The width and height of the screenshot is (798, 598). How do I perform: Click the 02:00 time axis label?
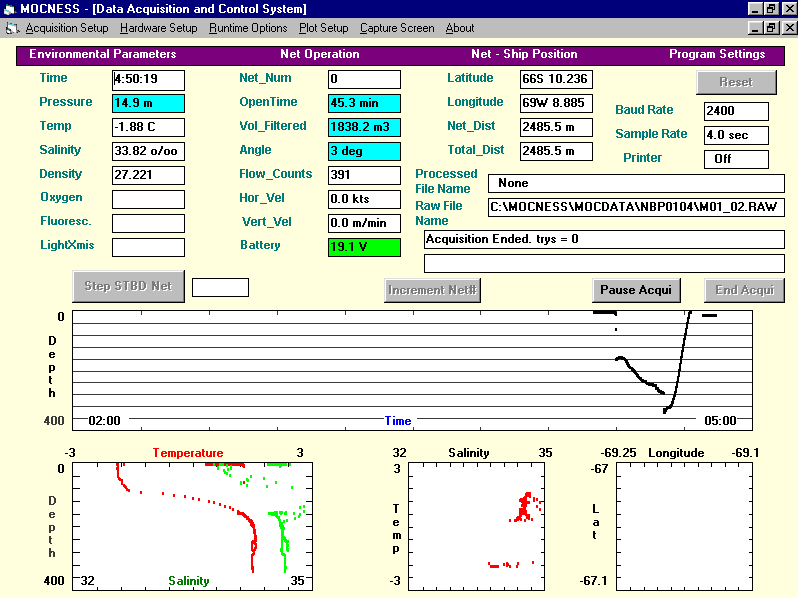coord(104,421)
